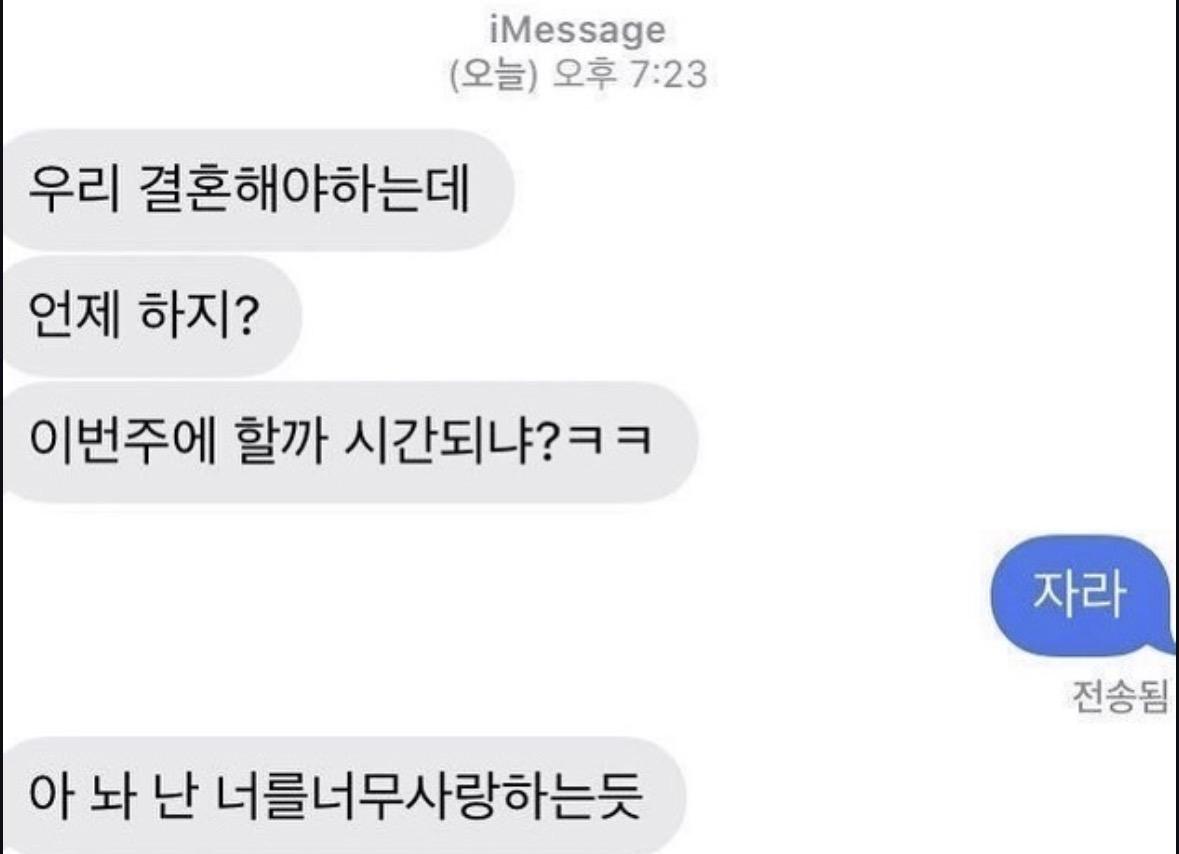
Task: Click the word 하지? in second bubble
Action: (199, 315)
